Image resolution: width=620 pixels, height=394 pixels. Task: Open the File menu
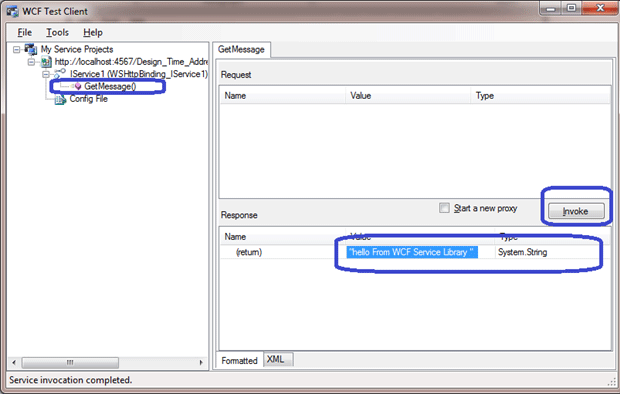click(25, 32)
